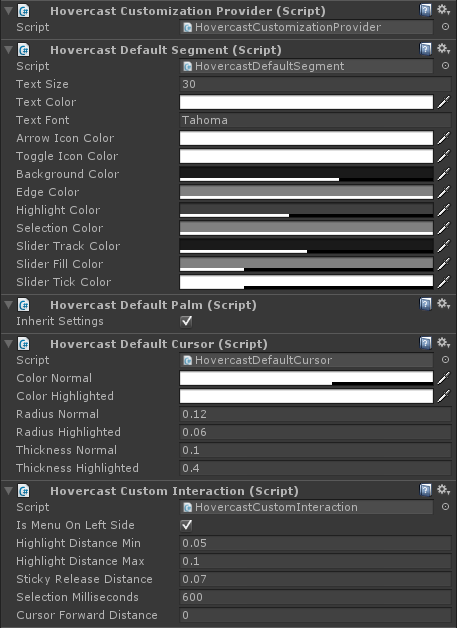
Task: Open object picker for HovercastDefaultCursor script
Action: click(445, 360)
